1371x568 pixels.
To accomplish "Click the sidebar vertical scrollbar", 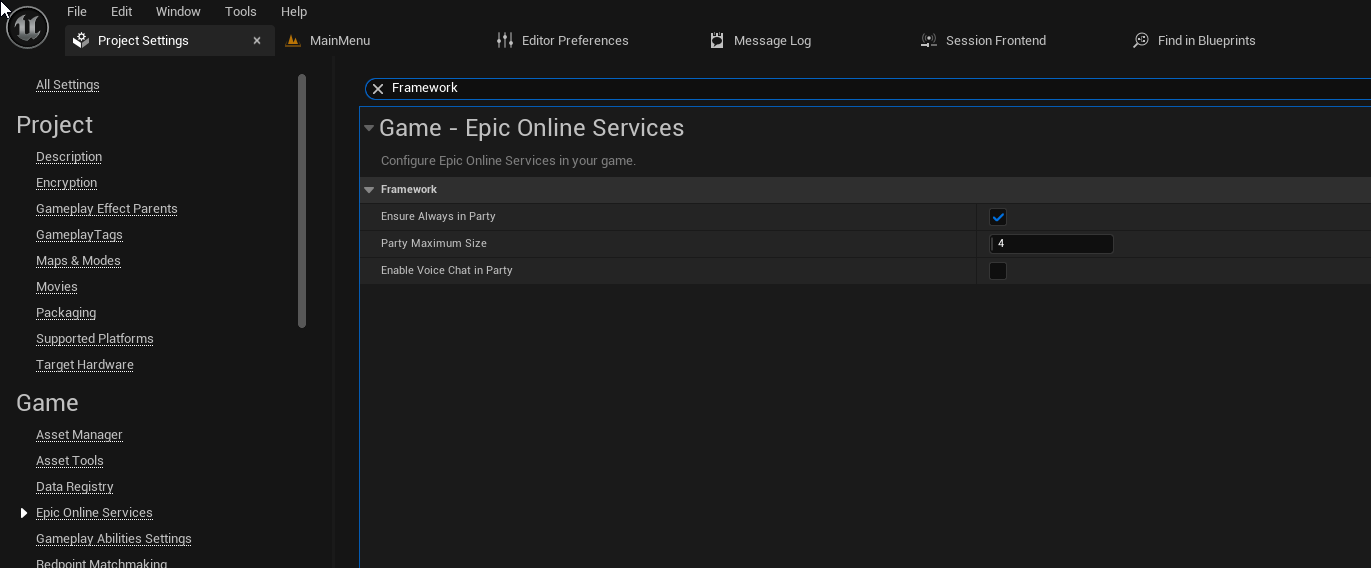I will 302,202.
